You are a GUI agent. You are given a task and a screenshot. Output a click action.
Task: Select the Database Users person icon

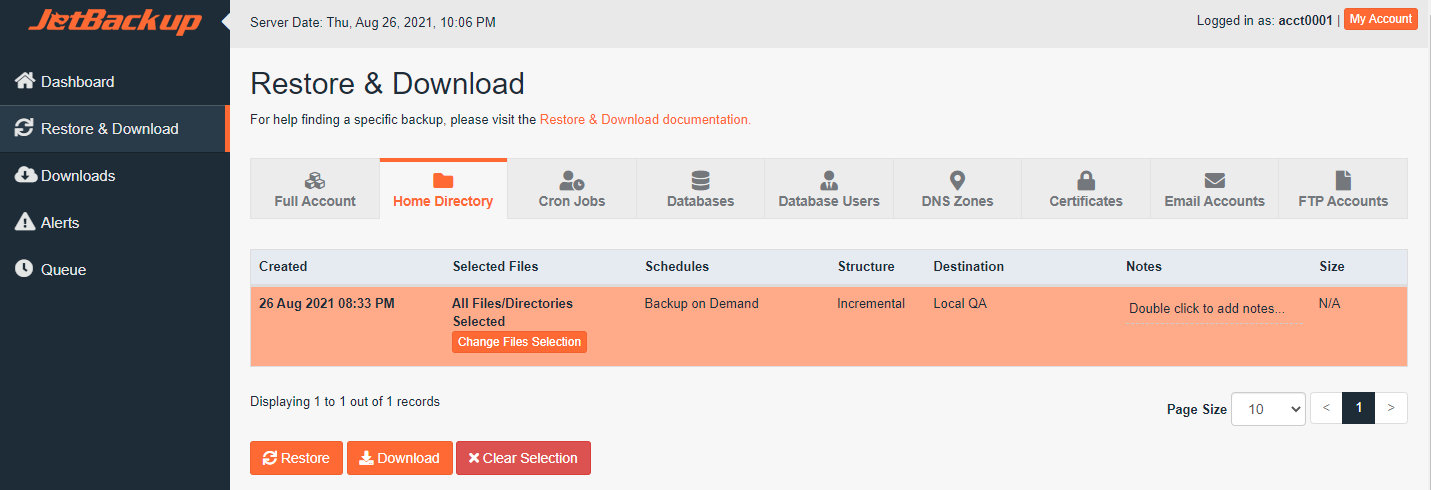coord(829,181)
